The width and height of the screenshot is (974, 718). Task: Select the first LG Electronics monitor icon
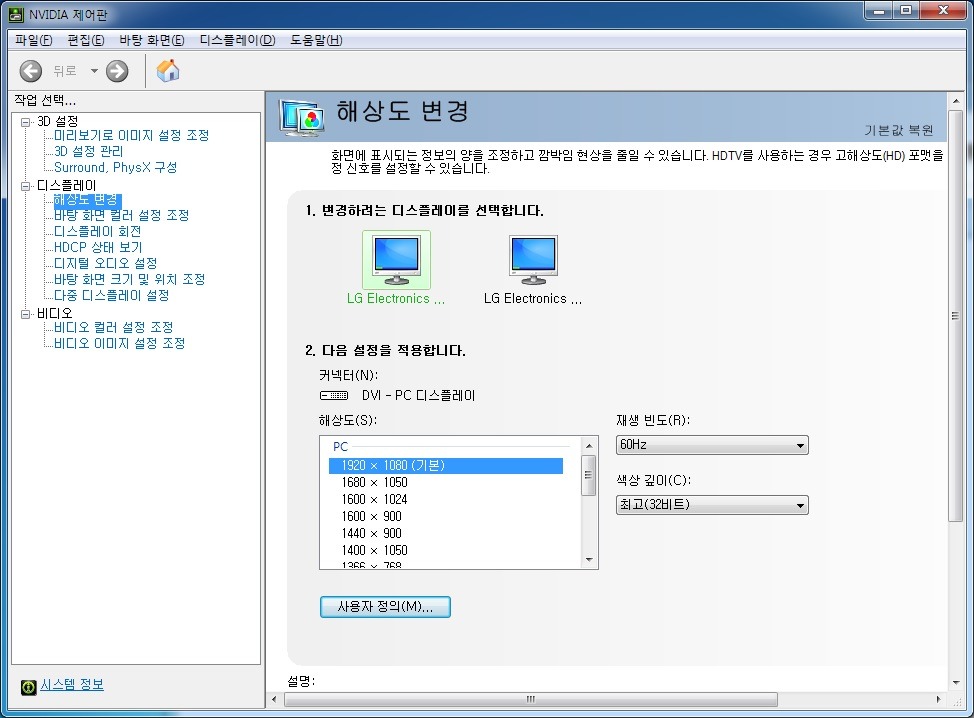(x=396, y=261)
